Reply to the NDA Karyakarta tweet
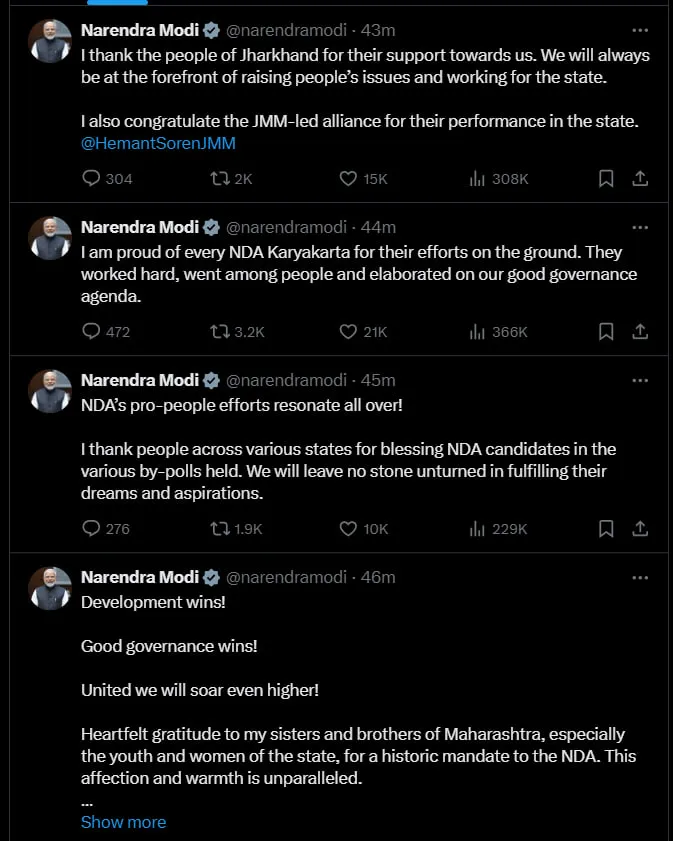This screenshot has width=673, height=841. 91,331
